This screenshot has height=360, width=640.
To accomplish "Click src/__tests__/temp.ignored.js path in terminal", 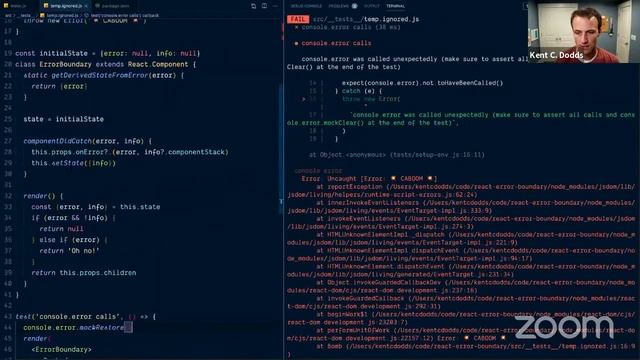I will [366, 19].
